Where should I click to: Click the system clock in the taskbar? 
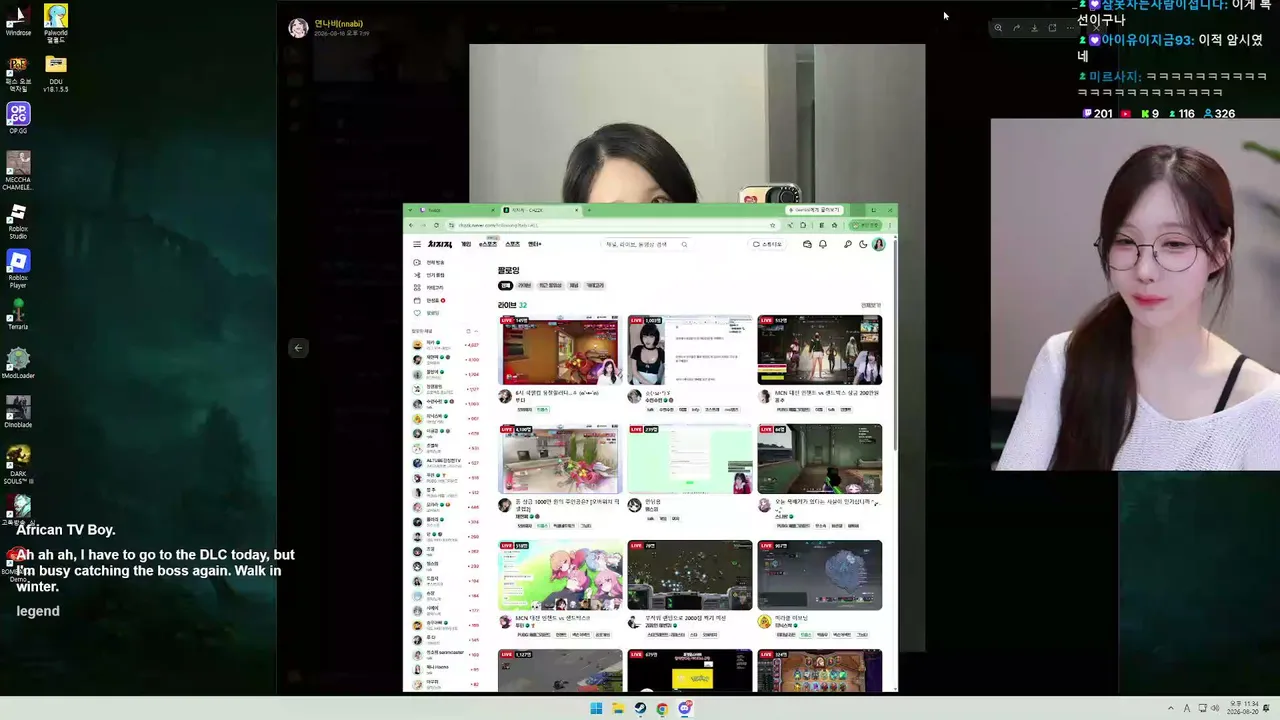[1244, 708]
